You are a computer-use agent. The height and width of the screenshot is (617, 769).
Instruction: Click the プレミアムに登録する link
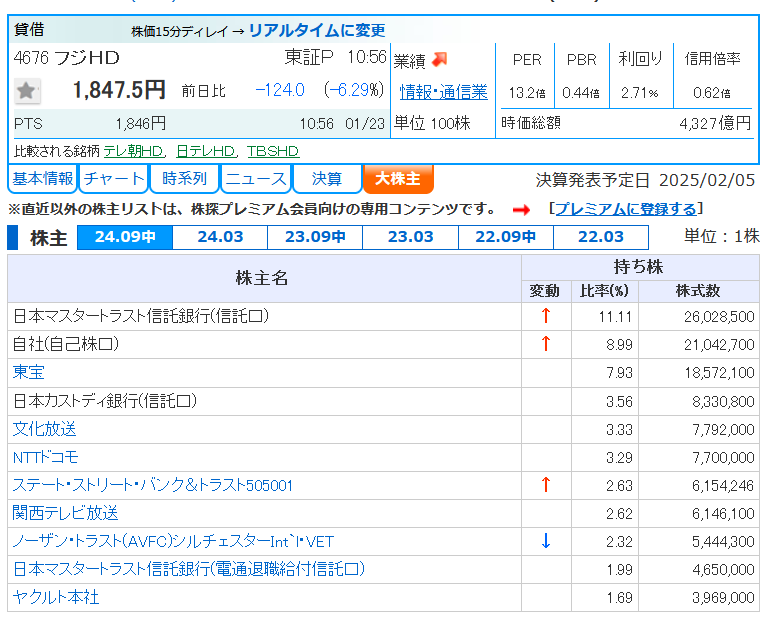626,209
